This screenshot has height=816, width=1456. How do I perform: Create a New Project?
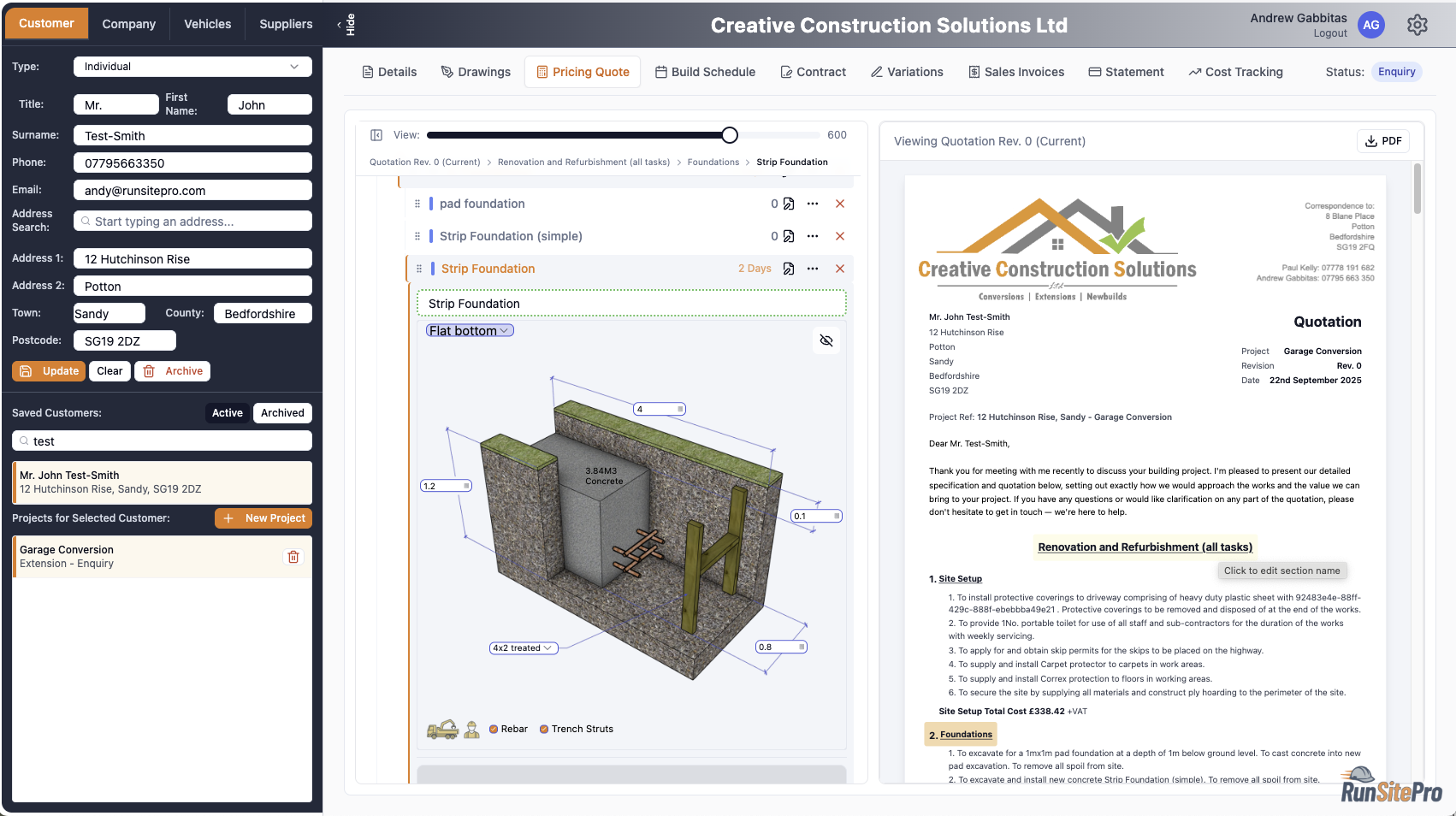(x=263, y=518)
